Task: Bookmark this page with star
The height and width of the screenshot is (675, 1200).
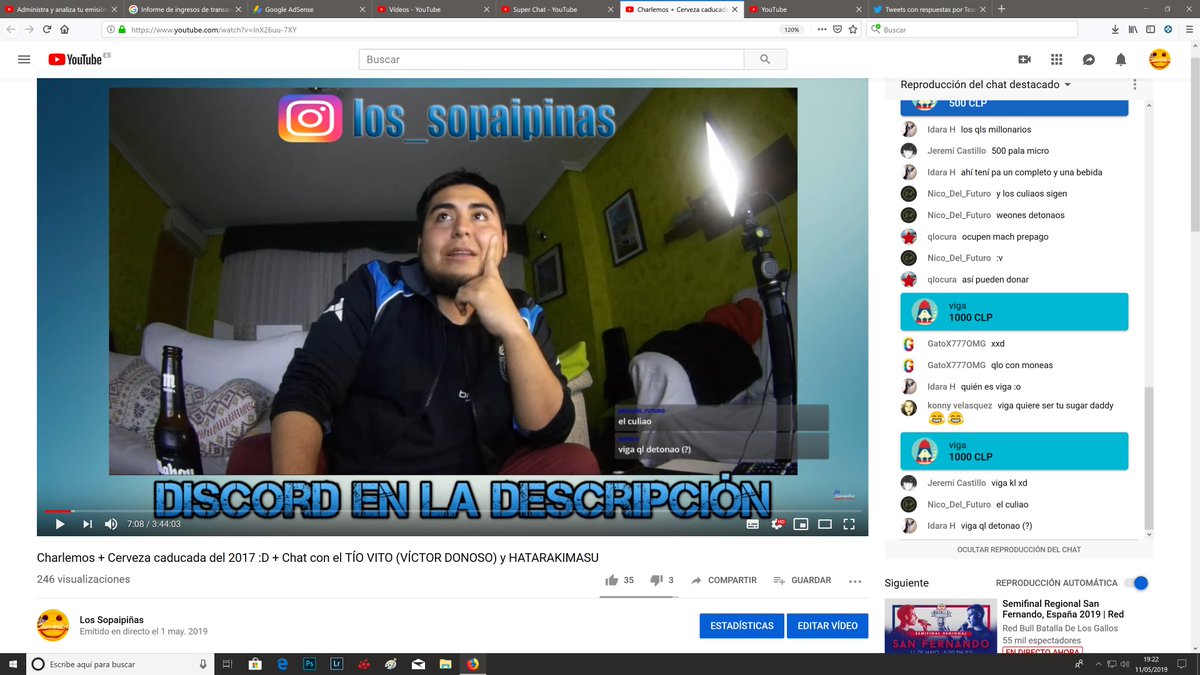Action: (853, 30)
